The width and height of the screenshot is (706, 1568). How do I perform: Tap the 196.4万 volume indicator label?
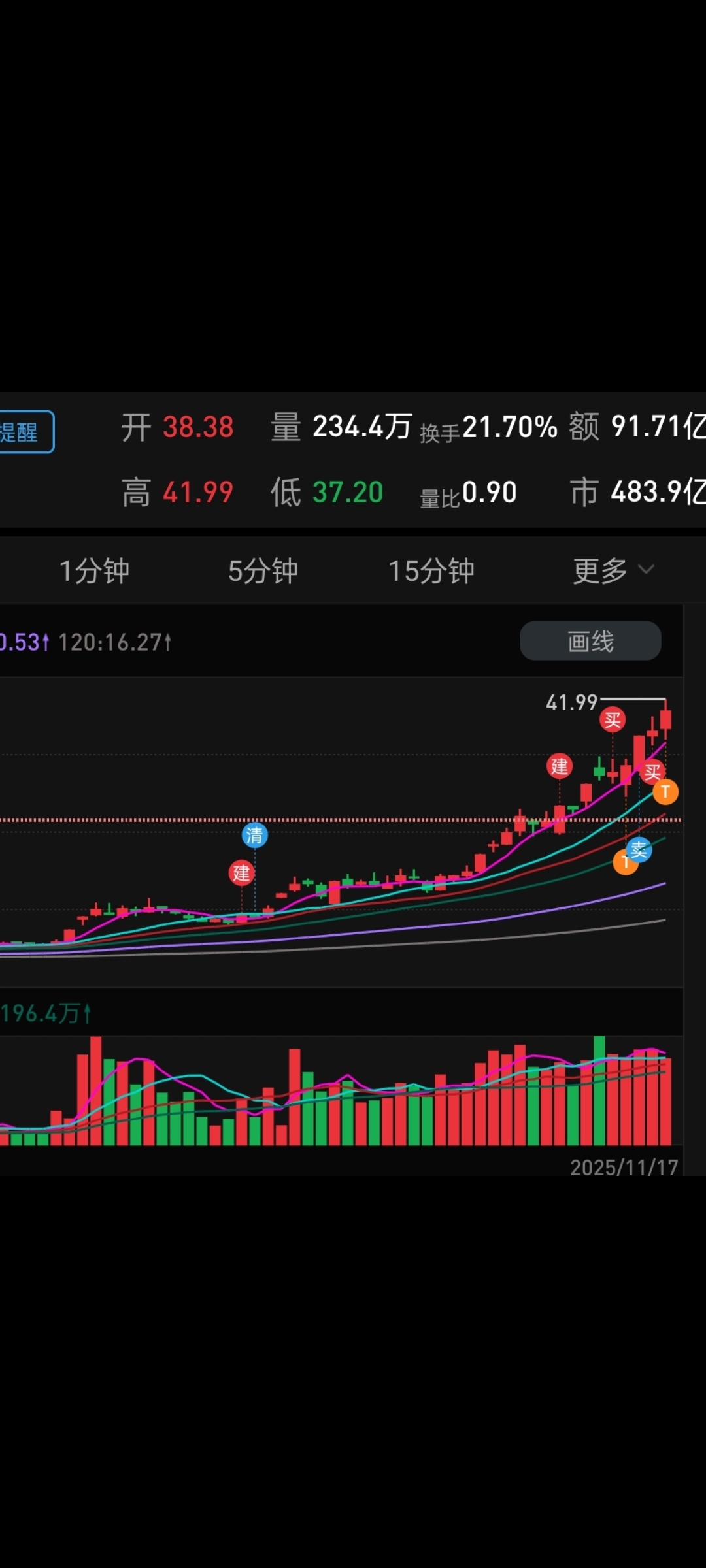click(46, 1013)
